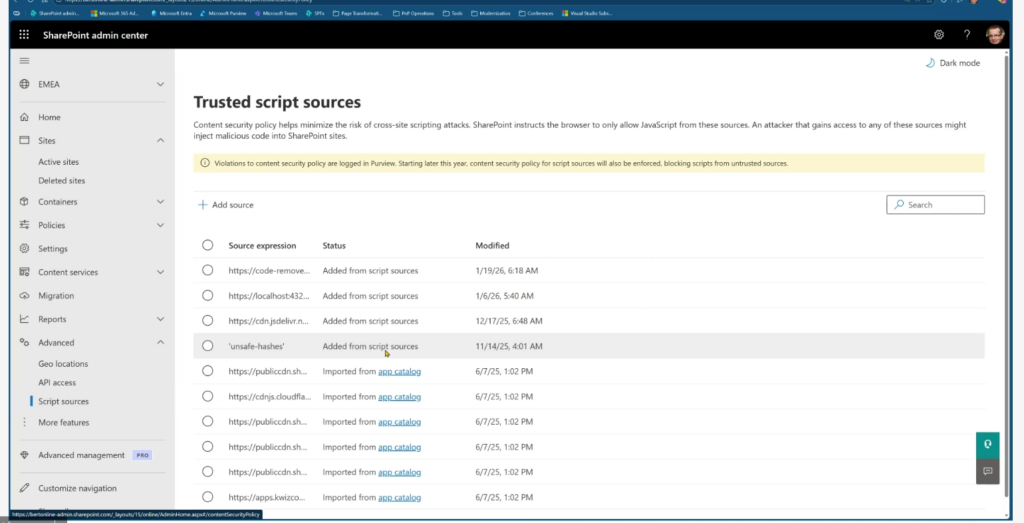This screenshot has width=1024, height=523.
Task: Click the help question mark icon
Action: pyautogui.click(x=967, y=34)
